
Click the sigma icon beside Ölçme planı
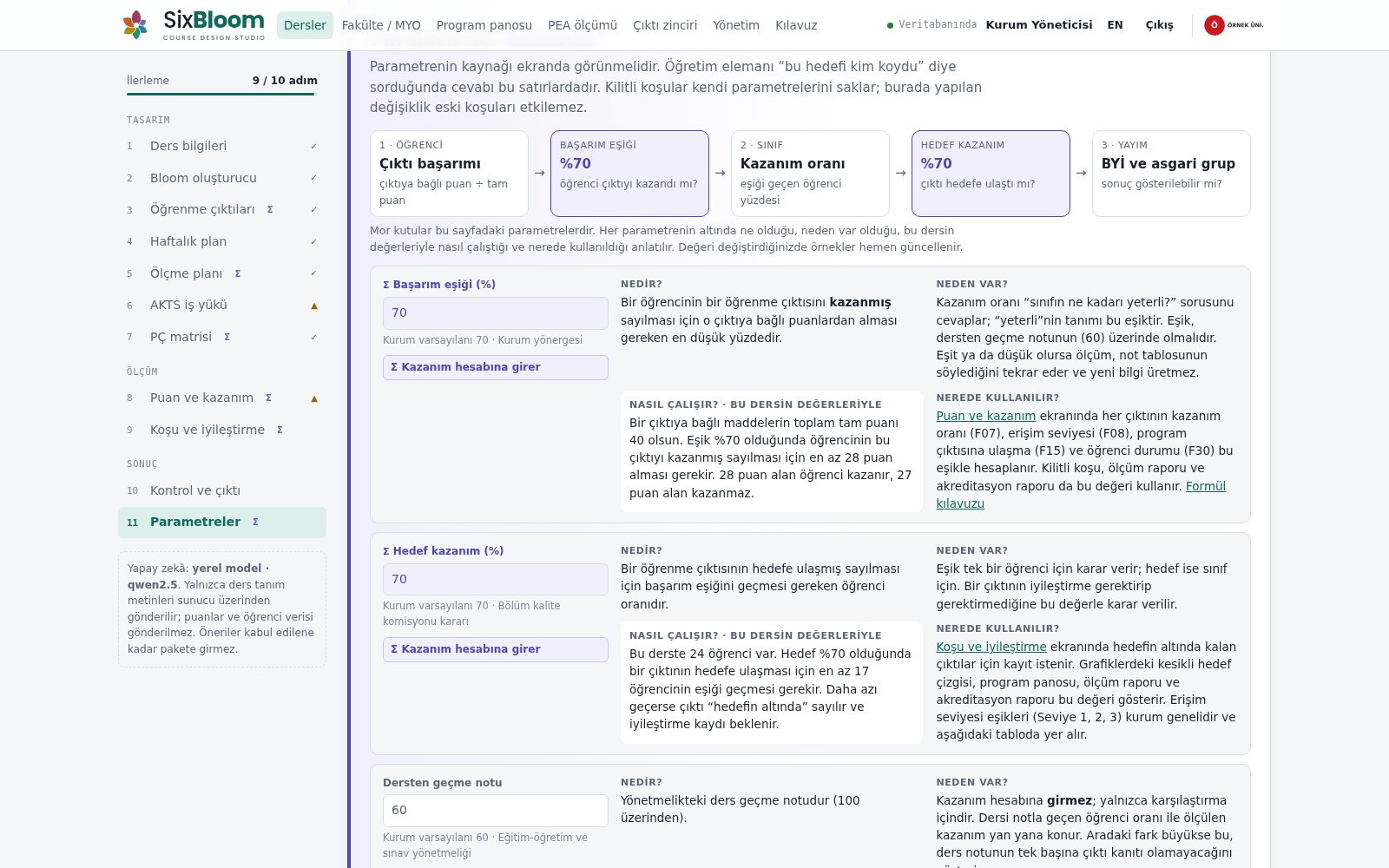point(238,273)
